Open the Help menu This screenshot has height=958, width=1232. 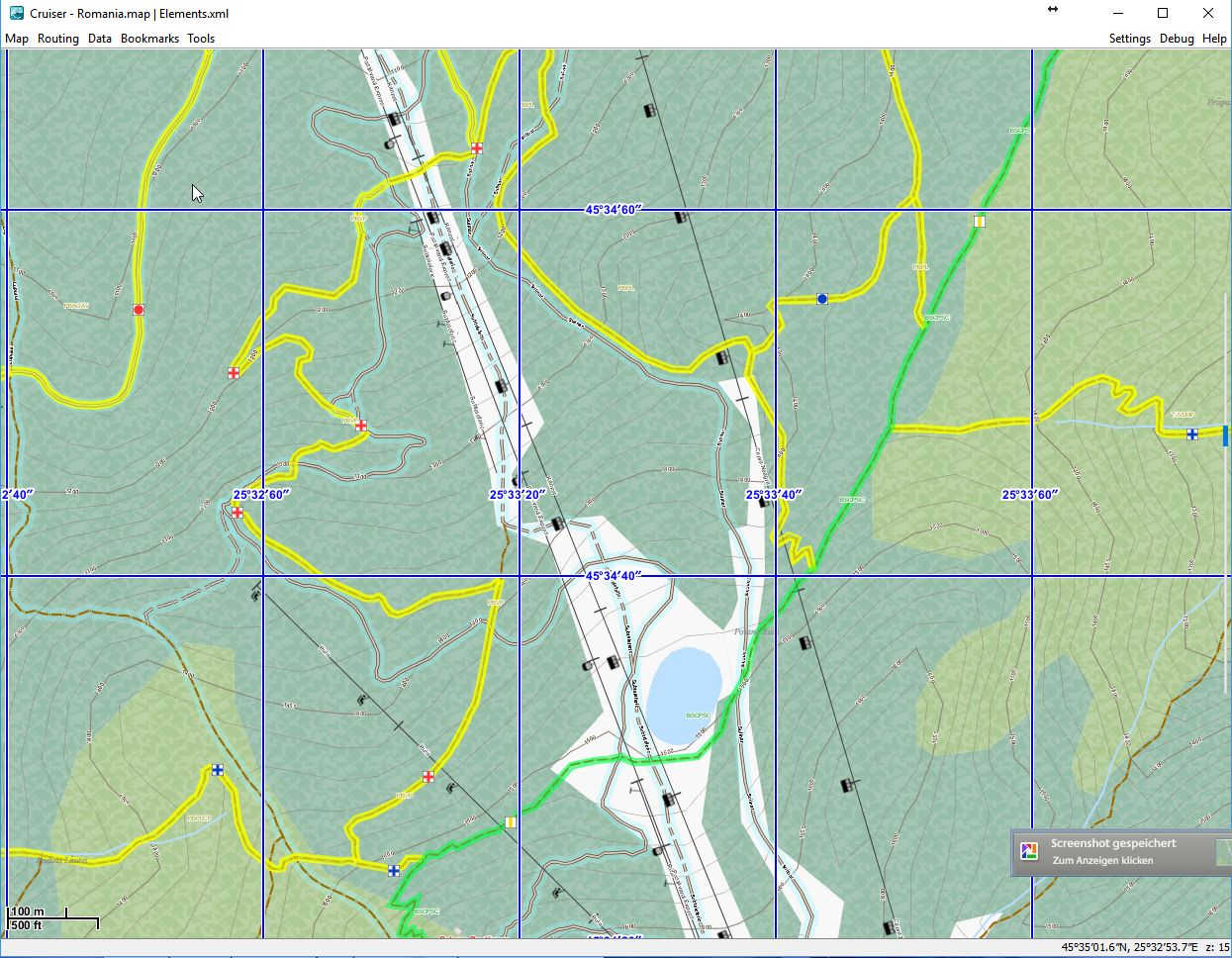(1214, 39)
